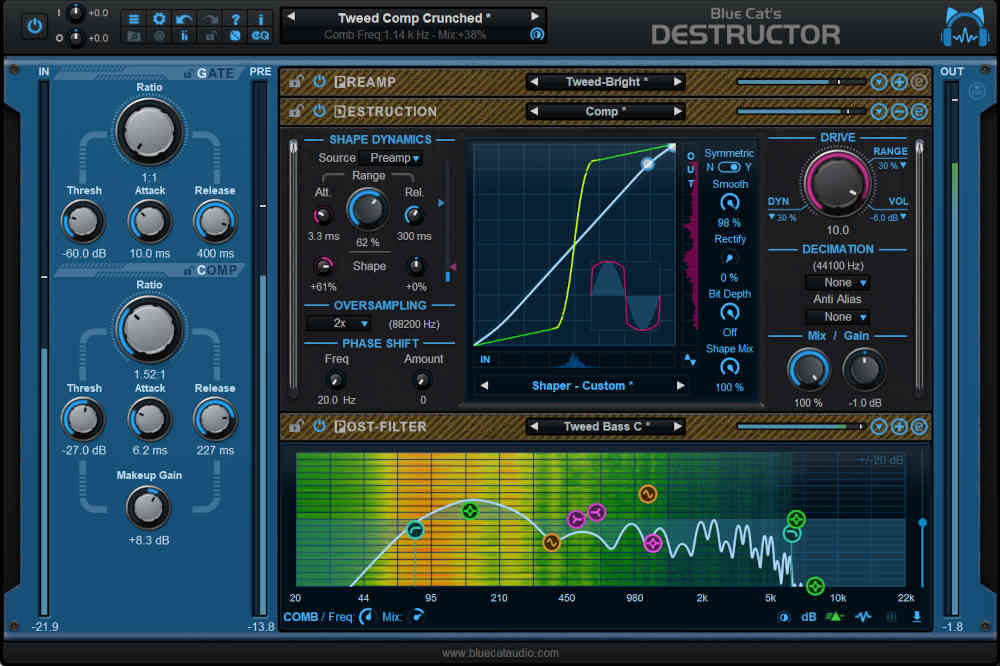The height and width of the screenshot is (666, 1000).
Task: Select the waveform curve icon in bottom bar
Action: (862, 617)
